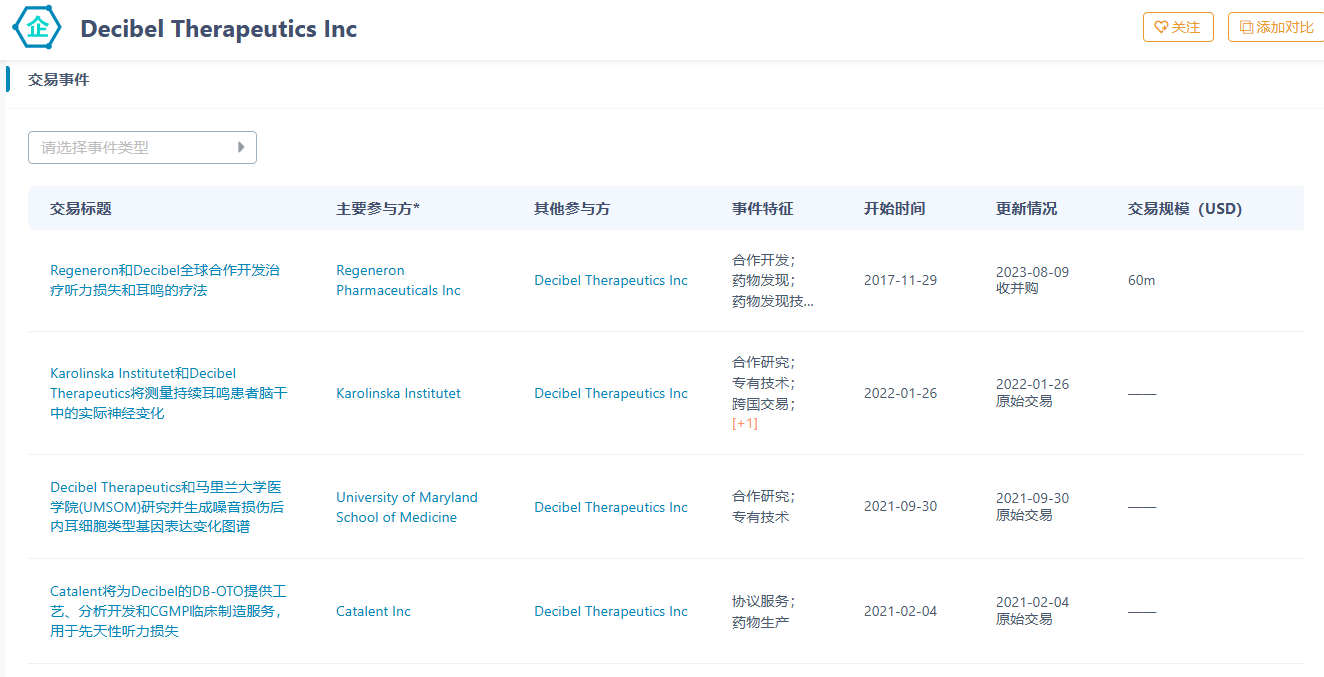Click the 药物发现技… truncated feature text
Viewport: 1324px width, 677px height.
[773, 301]
